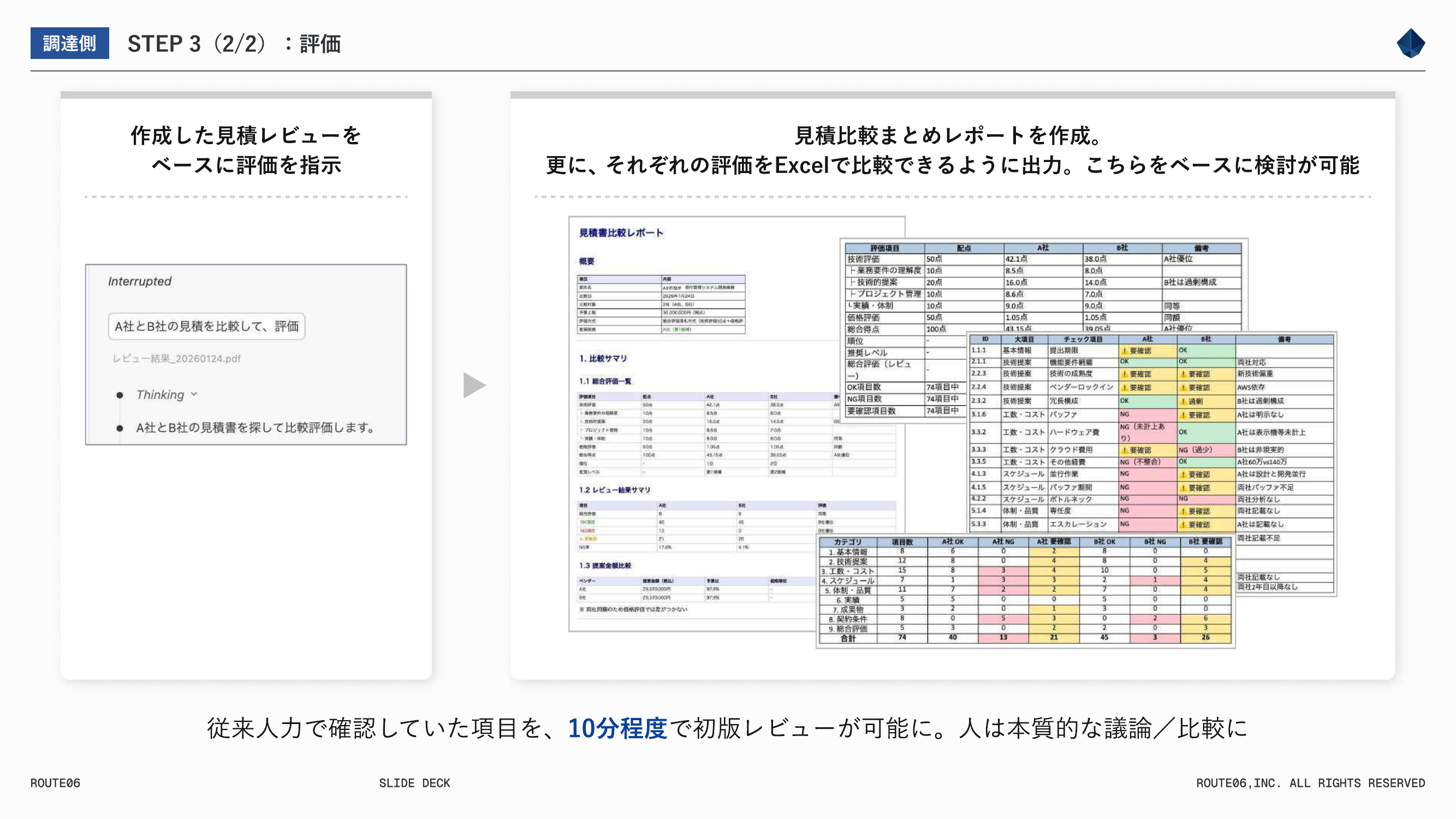Click 'ROUTE06,INC. ALL RIGHTS RESERVED' footer

tap(1310, 783)
